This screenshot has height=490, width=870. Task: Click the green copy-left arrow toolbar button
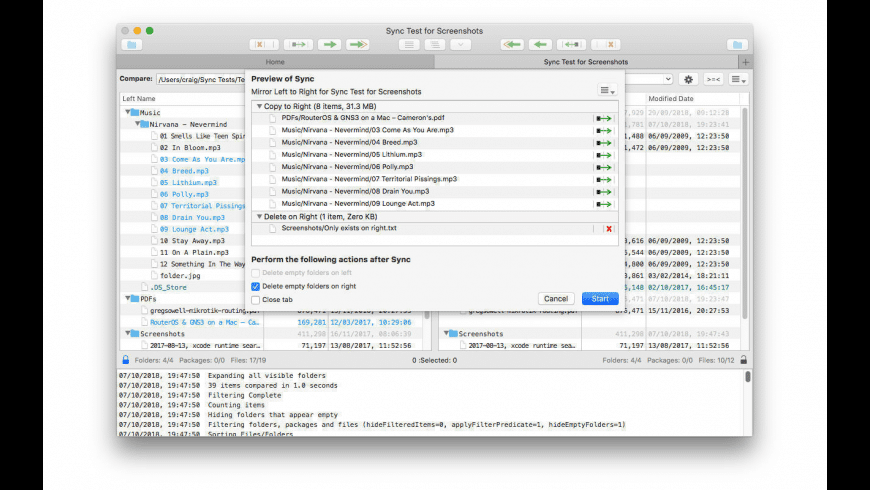pos(541,45)
